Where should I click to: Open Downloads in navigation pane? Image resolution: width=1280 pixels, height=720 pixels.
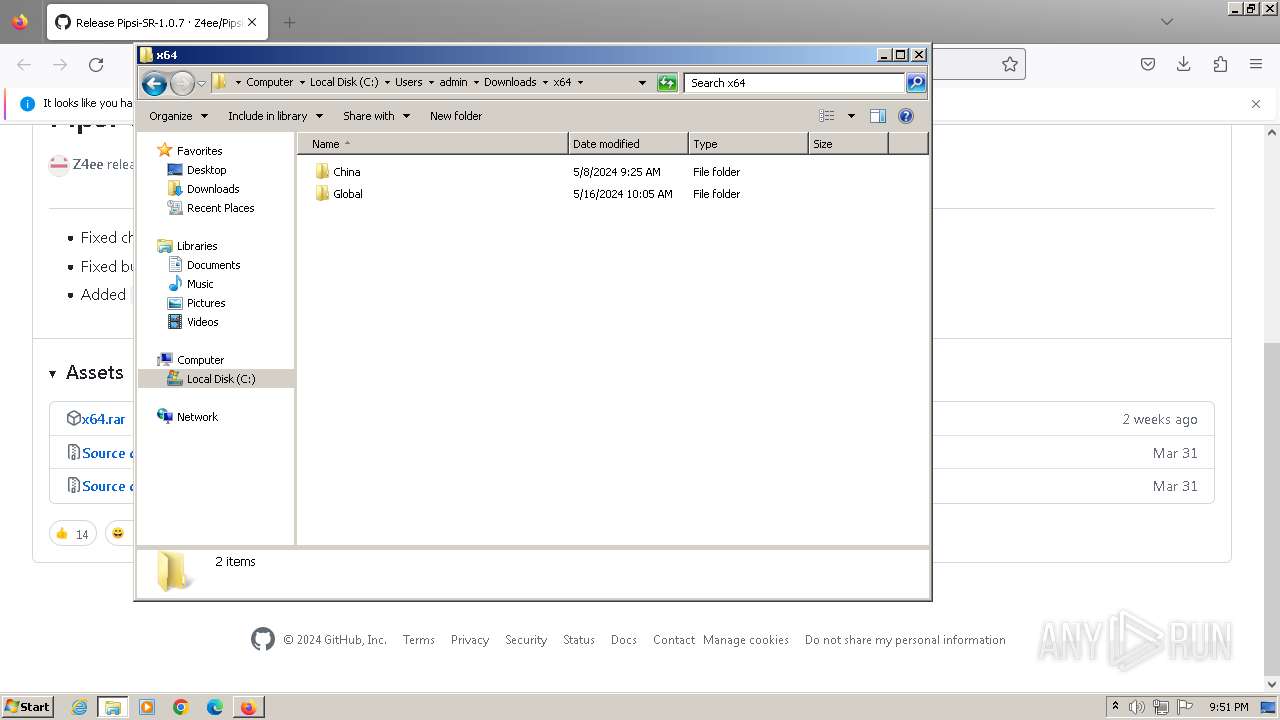(x=213, y=189)
